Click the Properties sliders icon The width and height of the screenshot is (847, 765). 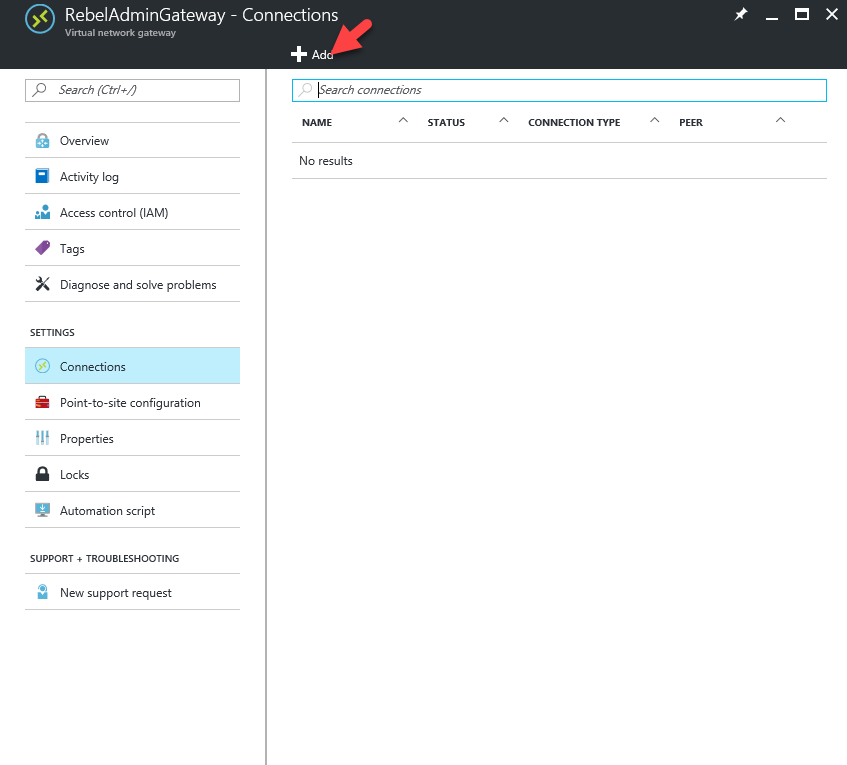pyautogui.click(x=42, y=438)
